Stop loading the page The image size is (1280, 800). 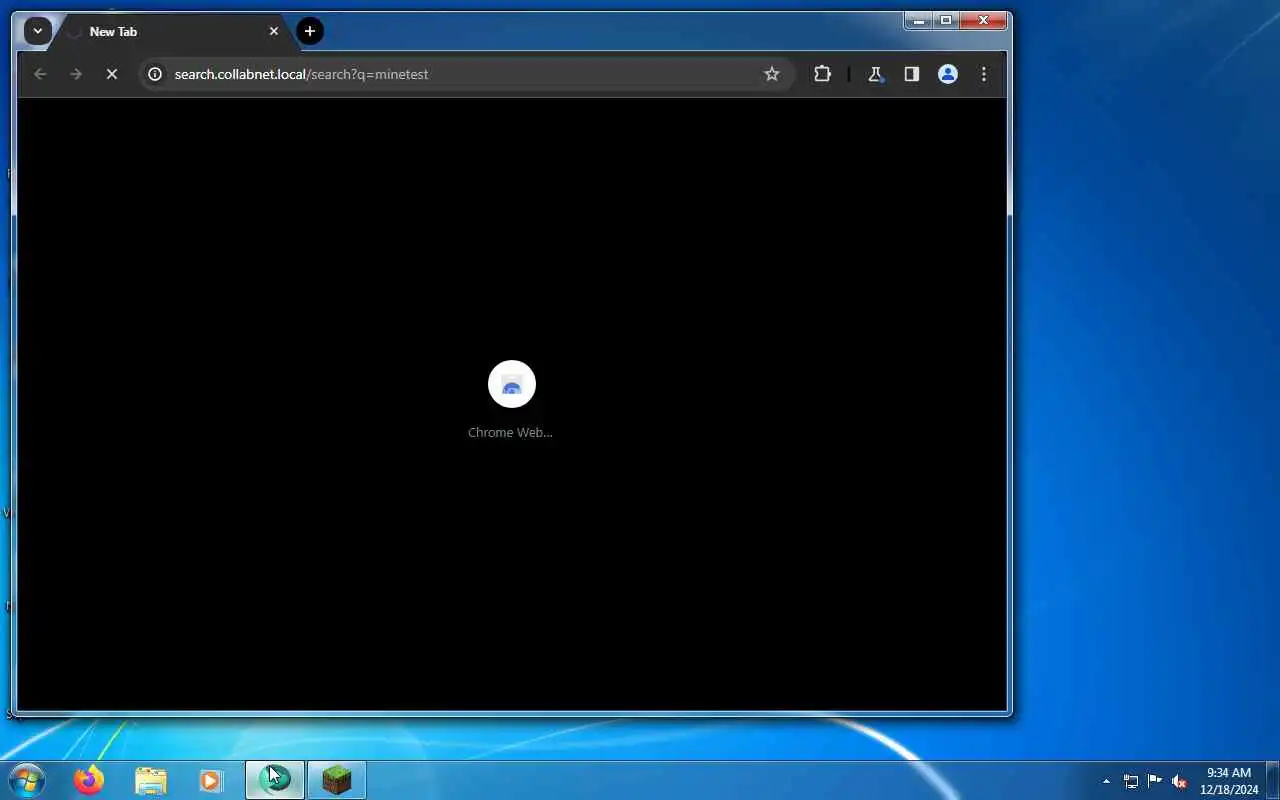112,74
